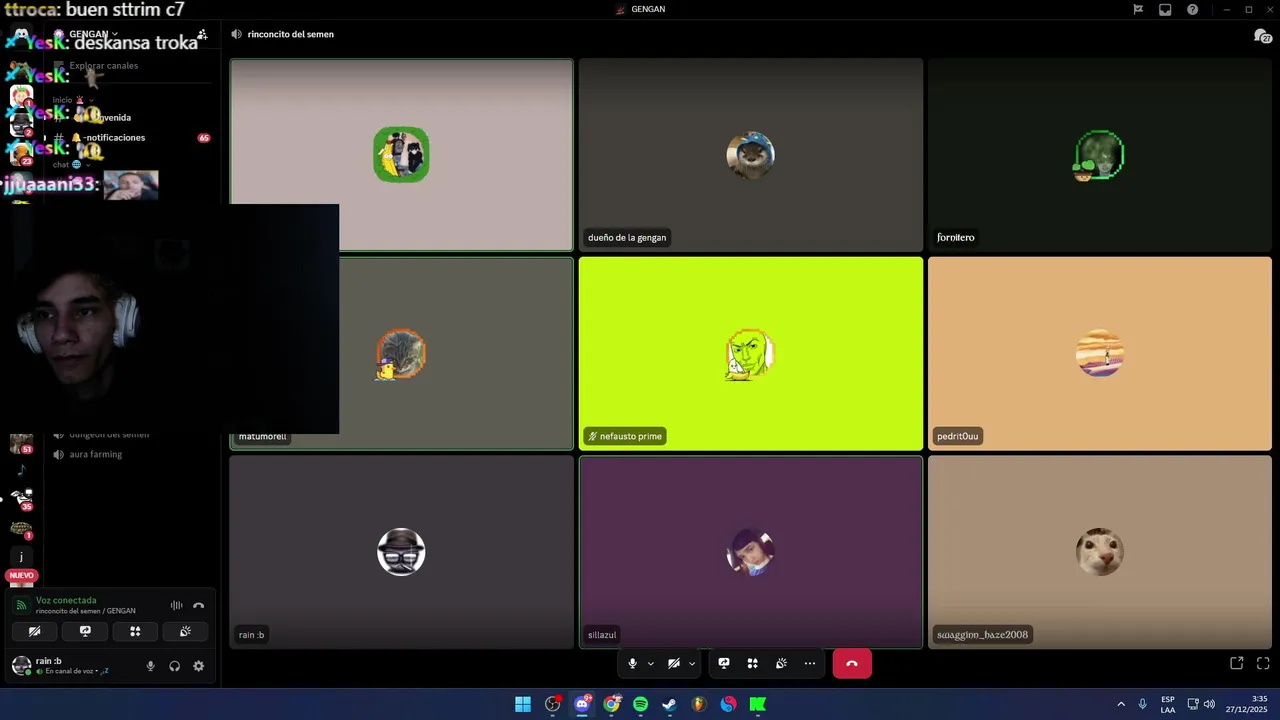Open camera options dropdown arrow
The width and height of the screenshot is (1280, 720).
[691, 663]
